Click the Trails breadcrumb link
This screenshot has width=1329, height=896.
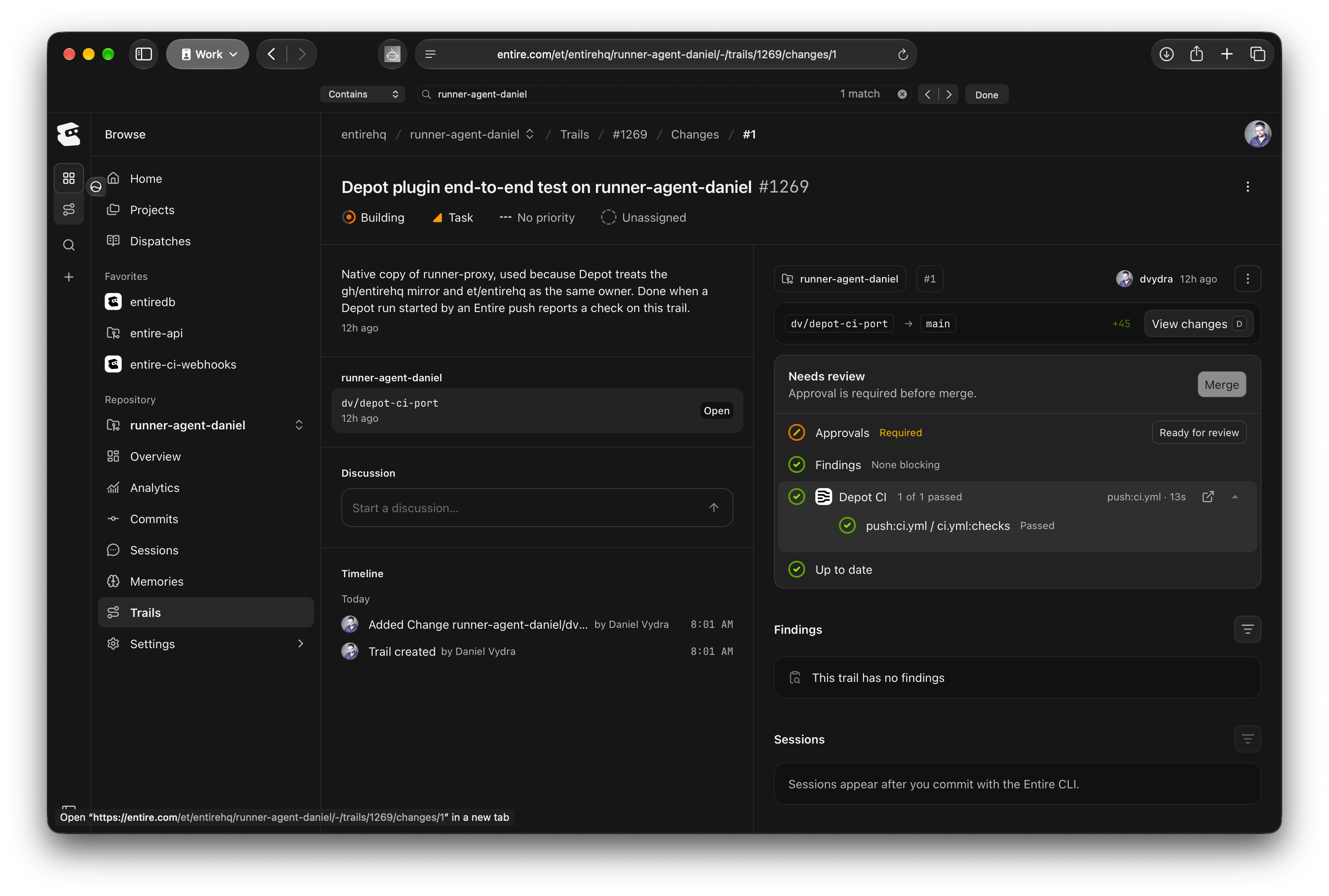[x=574, y=134]
